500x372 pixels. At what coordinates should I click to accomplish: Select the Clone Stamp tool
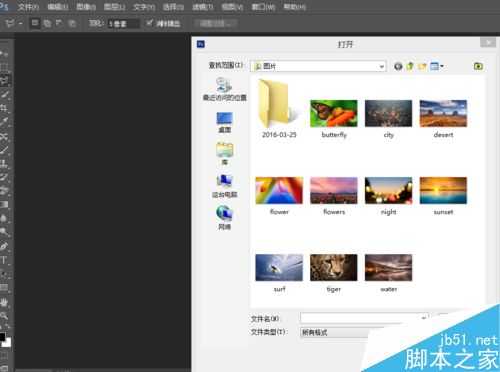(4, 163)
